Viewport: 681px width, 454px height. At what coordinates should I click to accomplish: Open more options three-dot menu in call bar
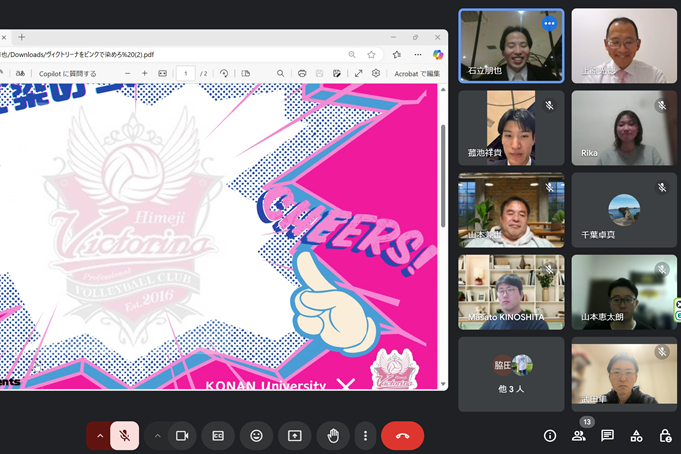pos(366,436)
